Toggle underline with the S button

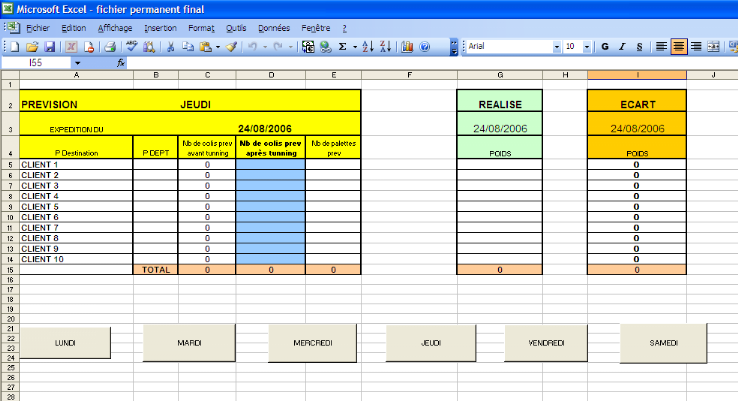pos(639,47)
